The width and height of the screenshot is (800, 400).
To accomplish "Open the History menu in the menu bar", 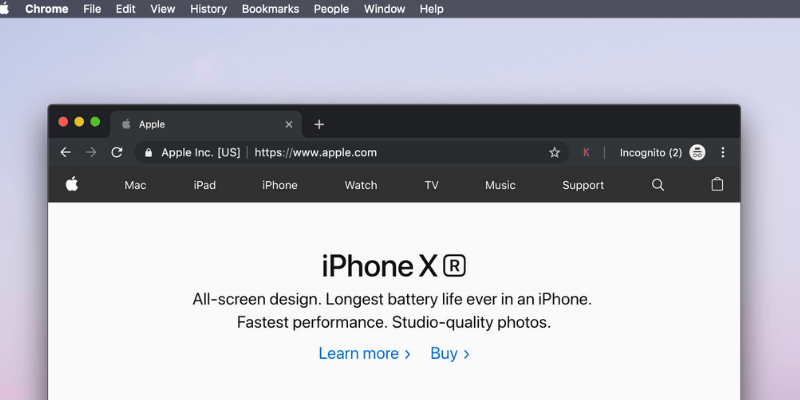I will (x=209, y=9).
